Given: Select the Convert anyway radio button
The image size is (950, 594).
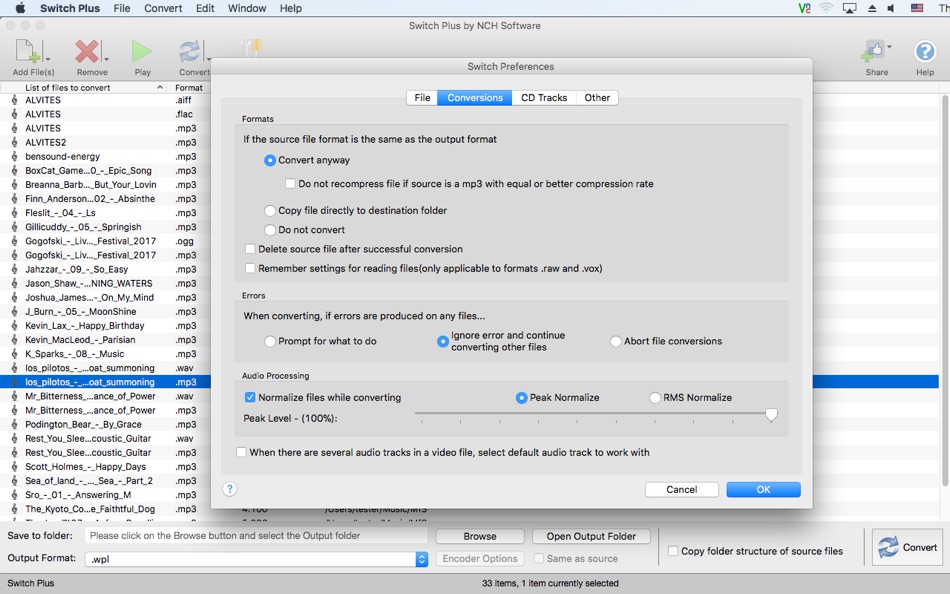Looking at the screenshot, I should point(270,161).
